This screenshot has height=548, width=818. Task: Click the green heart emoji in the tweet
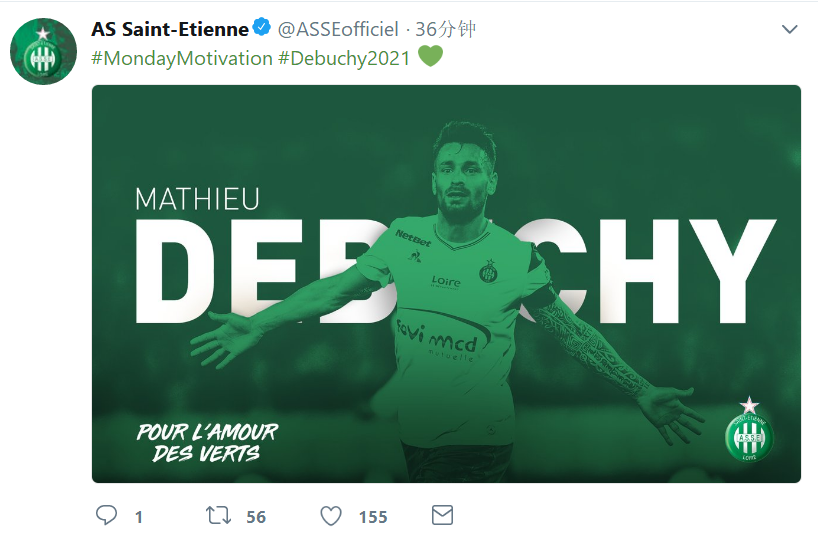(430, 57)
